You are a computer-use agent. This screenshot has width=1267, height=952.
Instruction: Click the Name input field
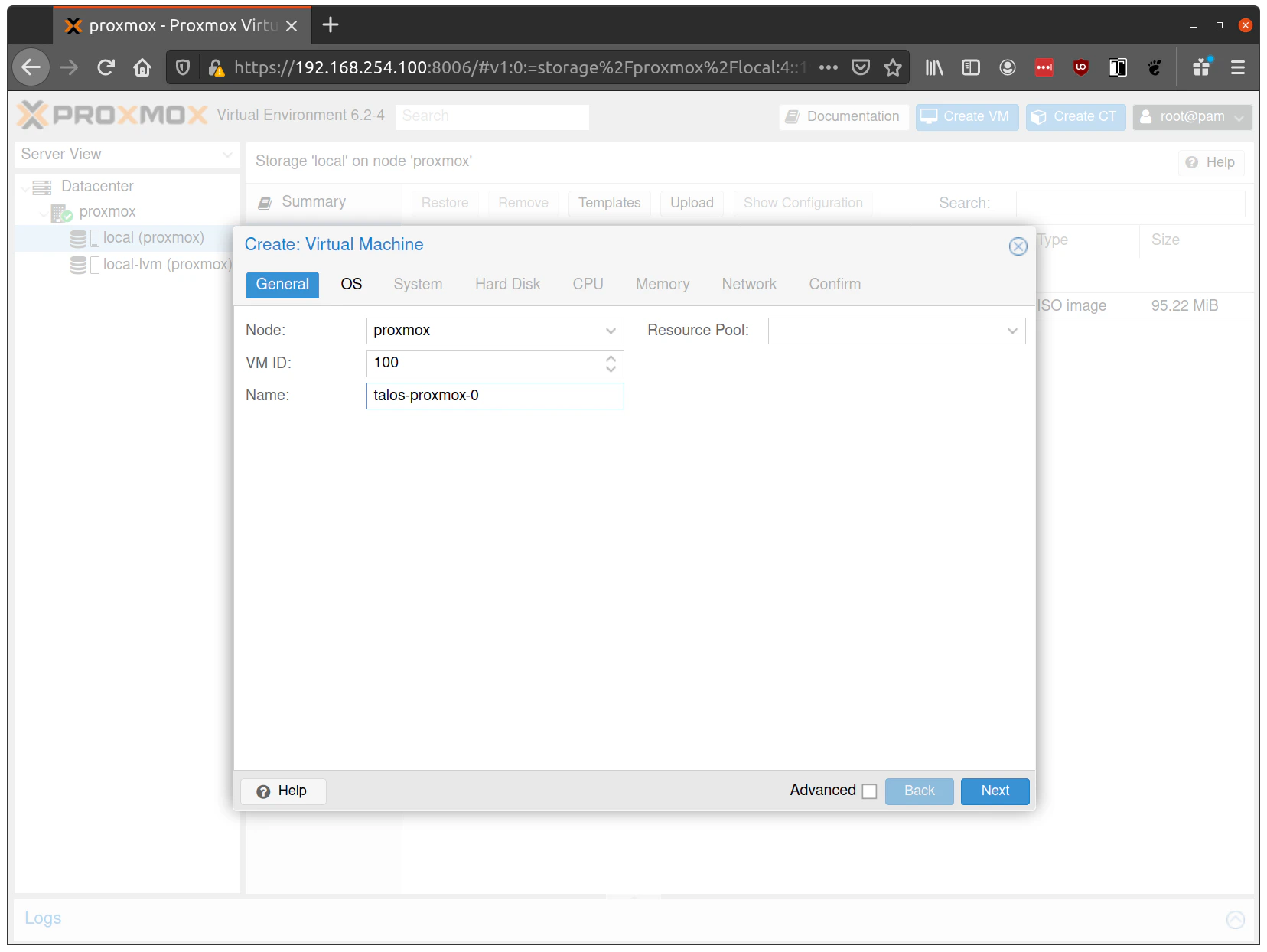pyautogui.click(x=495, y=396)
